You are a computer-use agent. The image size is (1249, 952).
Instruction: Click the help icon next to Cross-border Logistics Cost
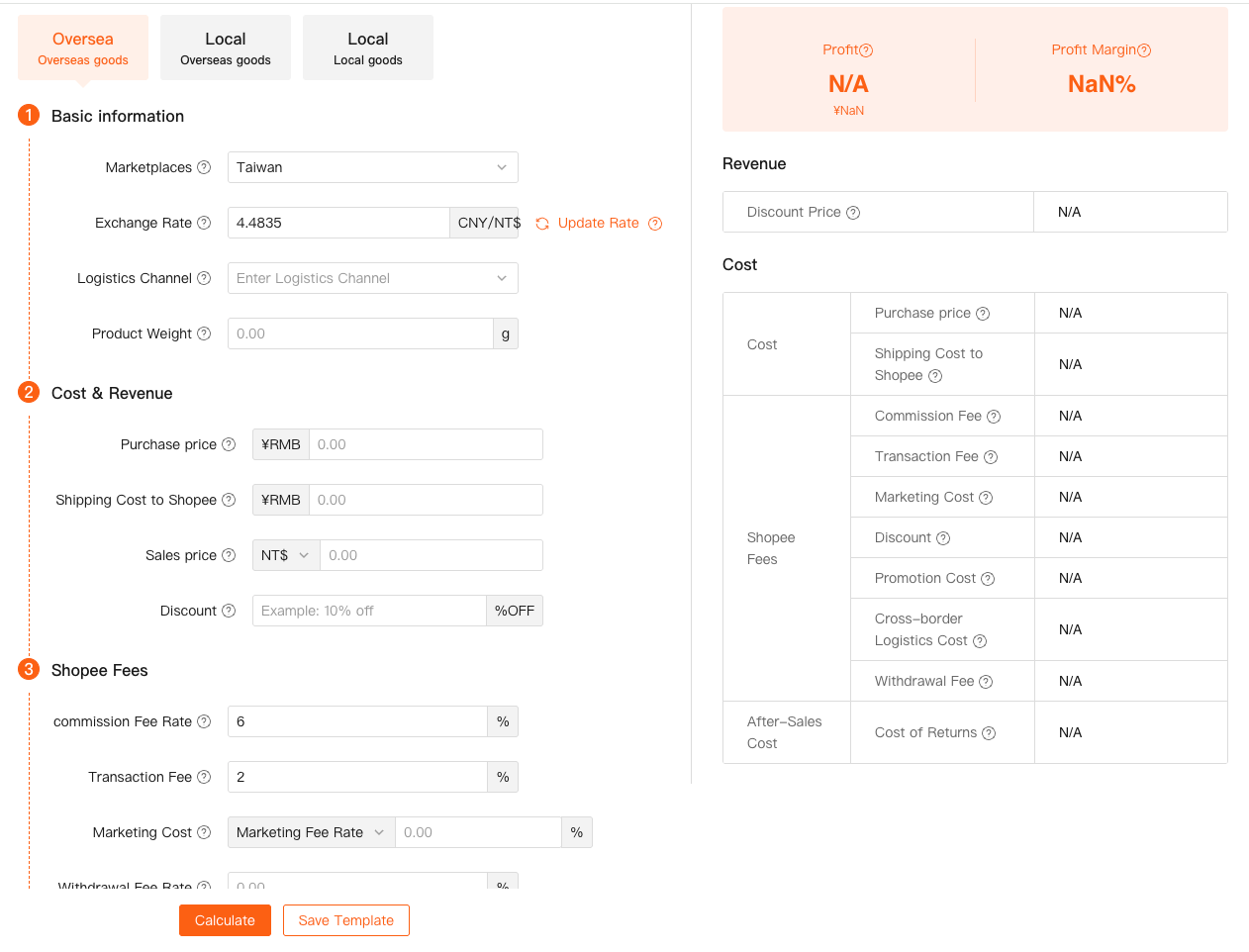point(980,641)
